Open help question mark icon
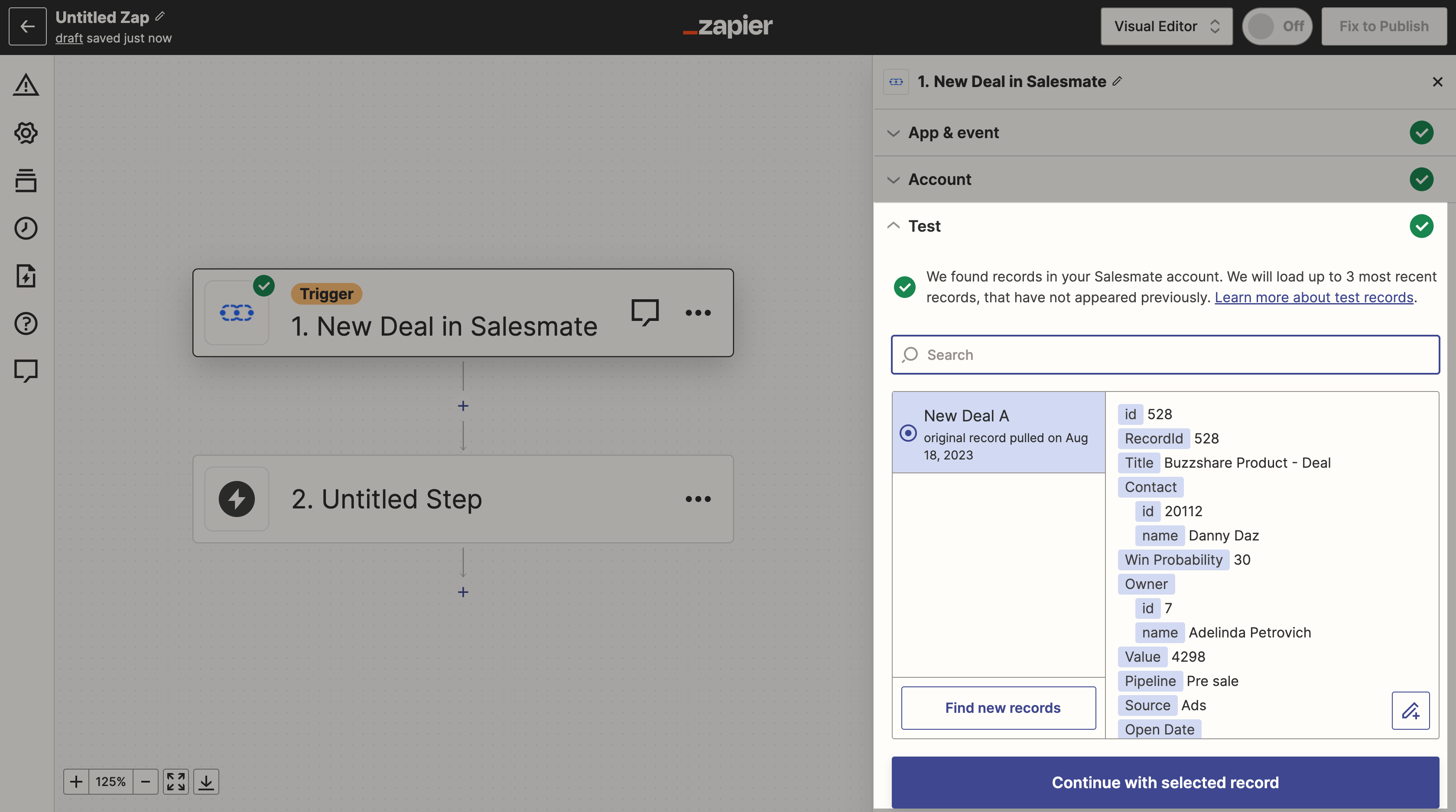Viewport: 1456px width, 812px height. point(26,324)
